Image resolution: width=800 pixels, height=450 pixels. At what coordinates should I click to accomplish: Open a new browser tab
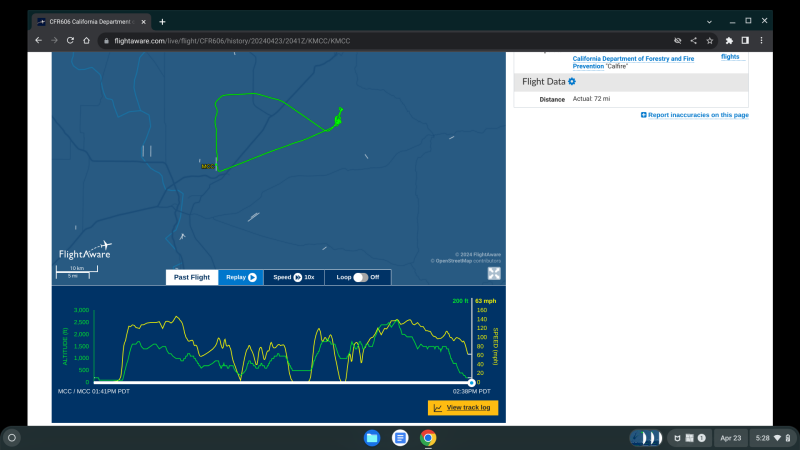pyautogui.click(x=162, y=21)
